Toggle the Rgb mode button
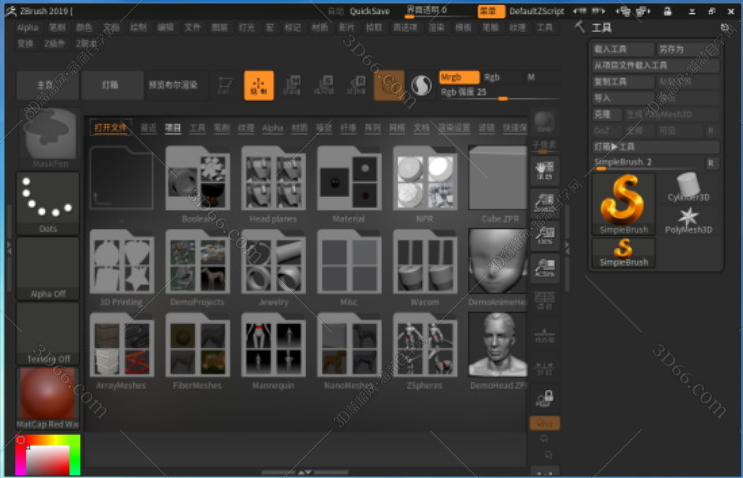The image size is (743, 478). (493, 77)
